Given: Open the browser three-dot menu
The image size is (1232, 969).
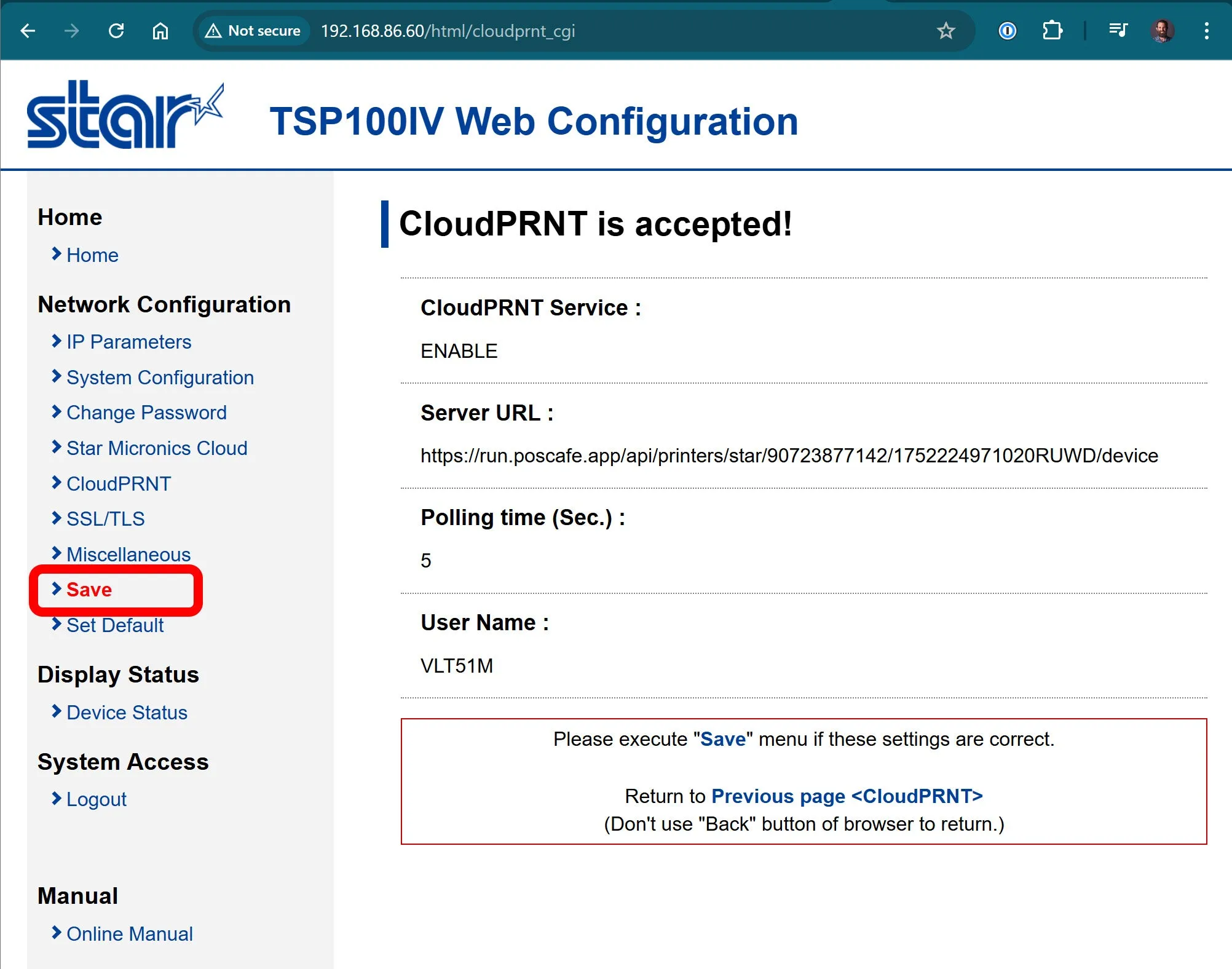Looking at the screenshot, I should point(1207,31).
